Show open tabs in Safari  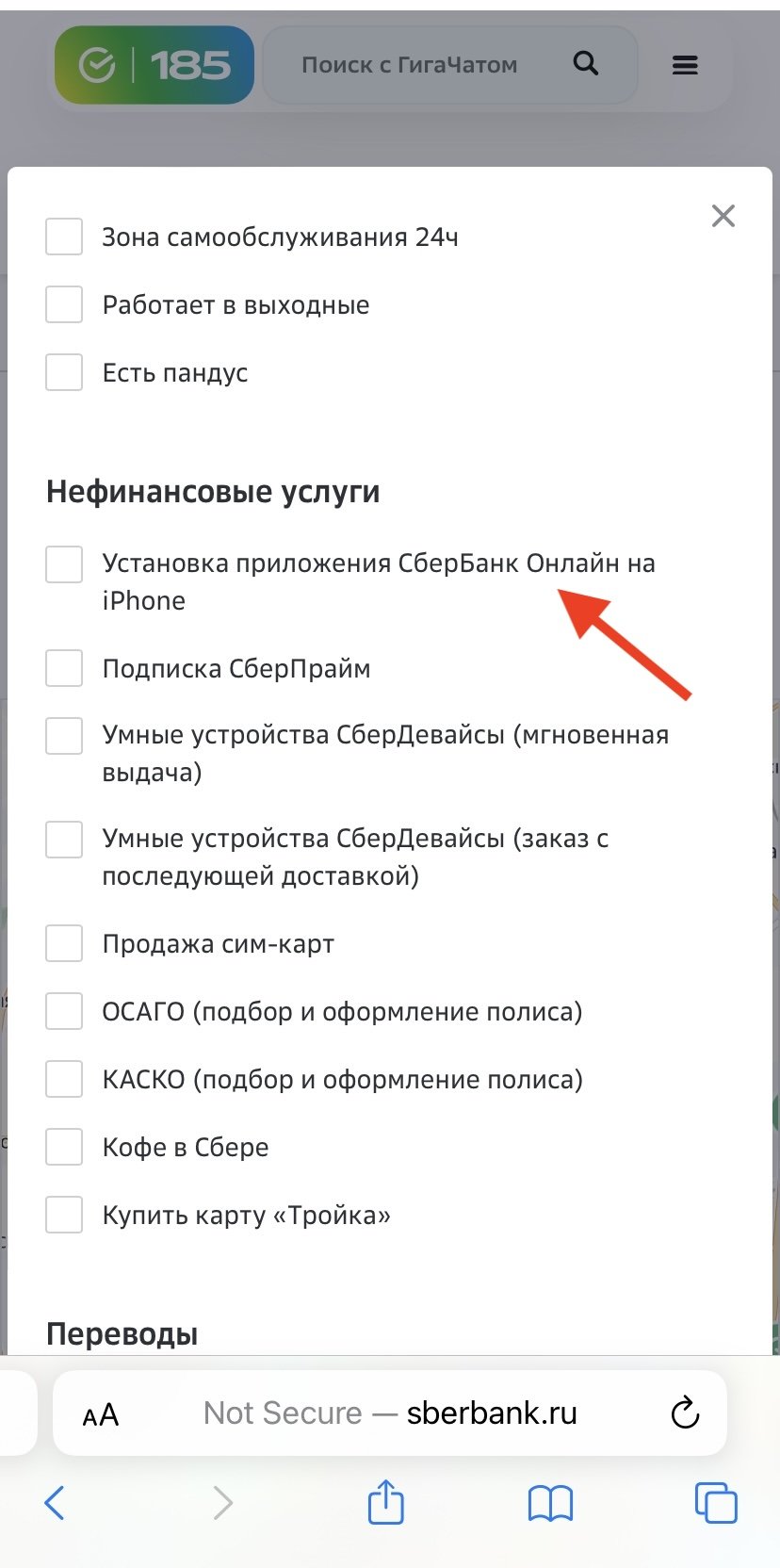click(x=716, y=1502)
